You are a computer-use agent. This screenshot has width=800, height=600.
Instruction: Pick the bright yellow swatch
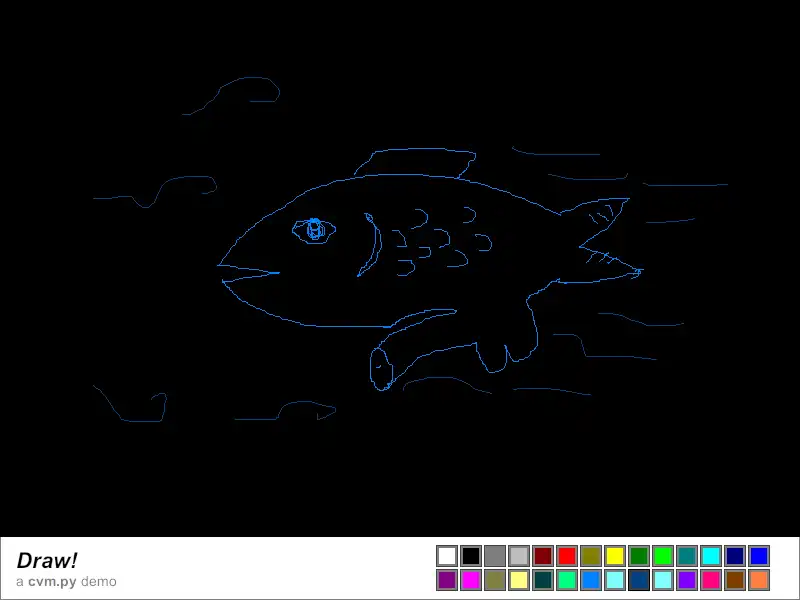tap(615, 556)
